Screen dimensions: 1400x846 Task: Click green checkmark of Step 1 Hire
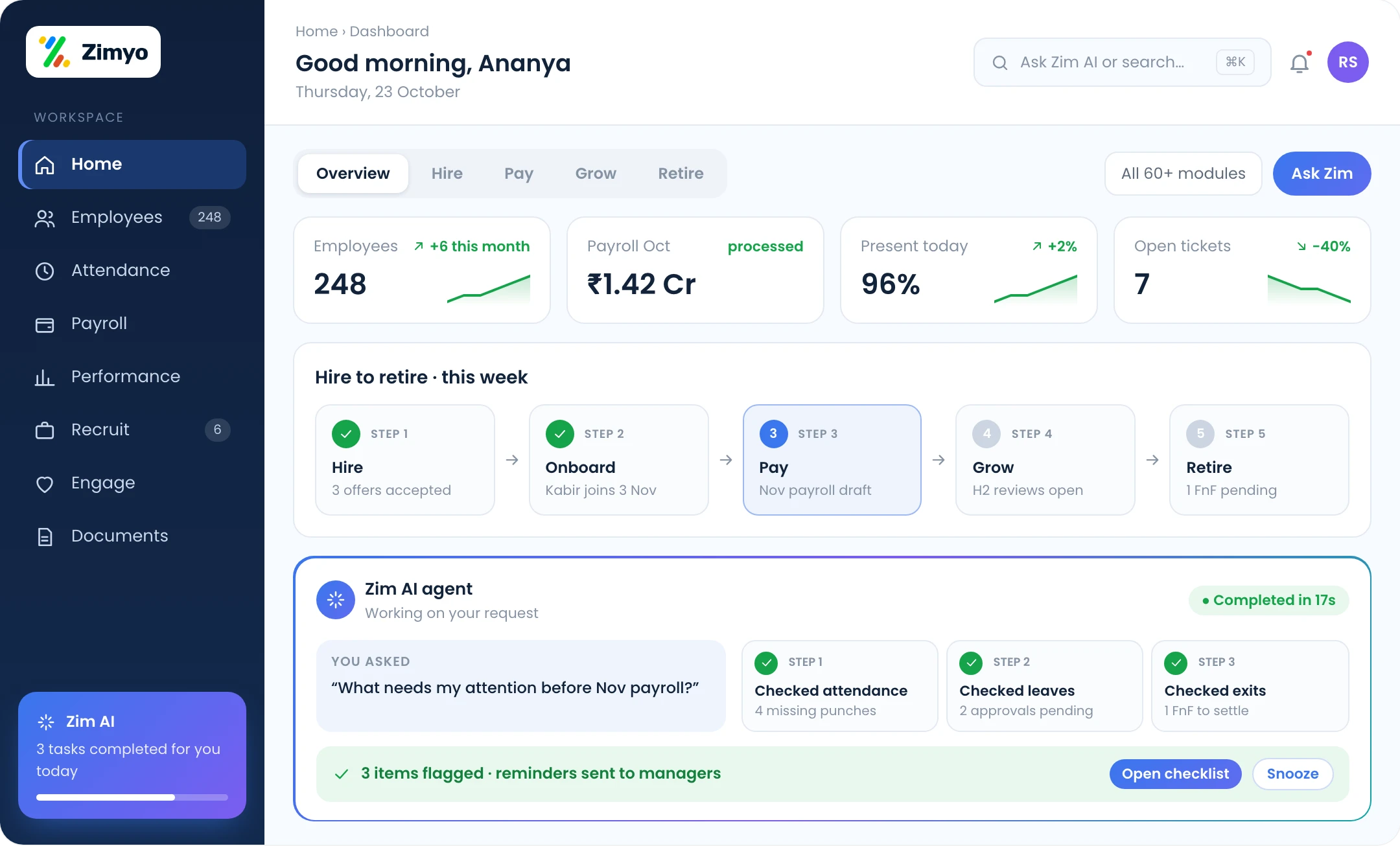point(346,434)
